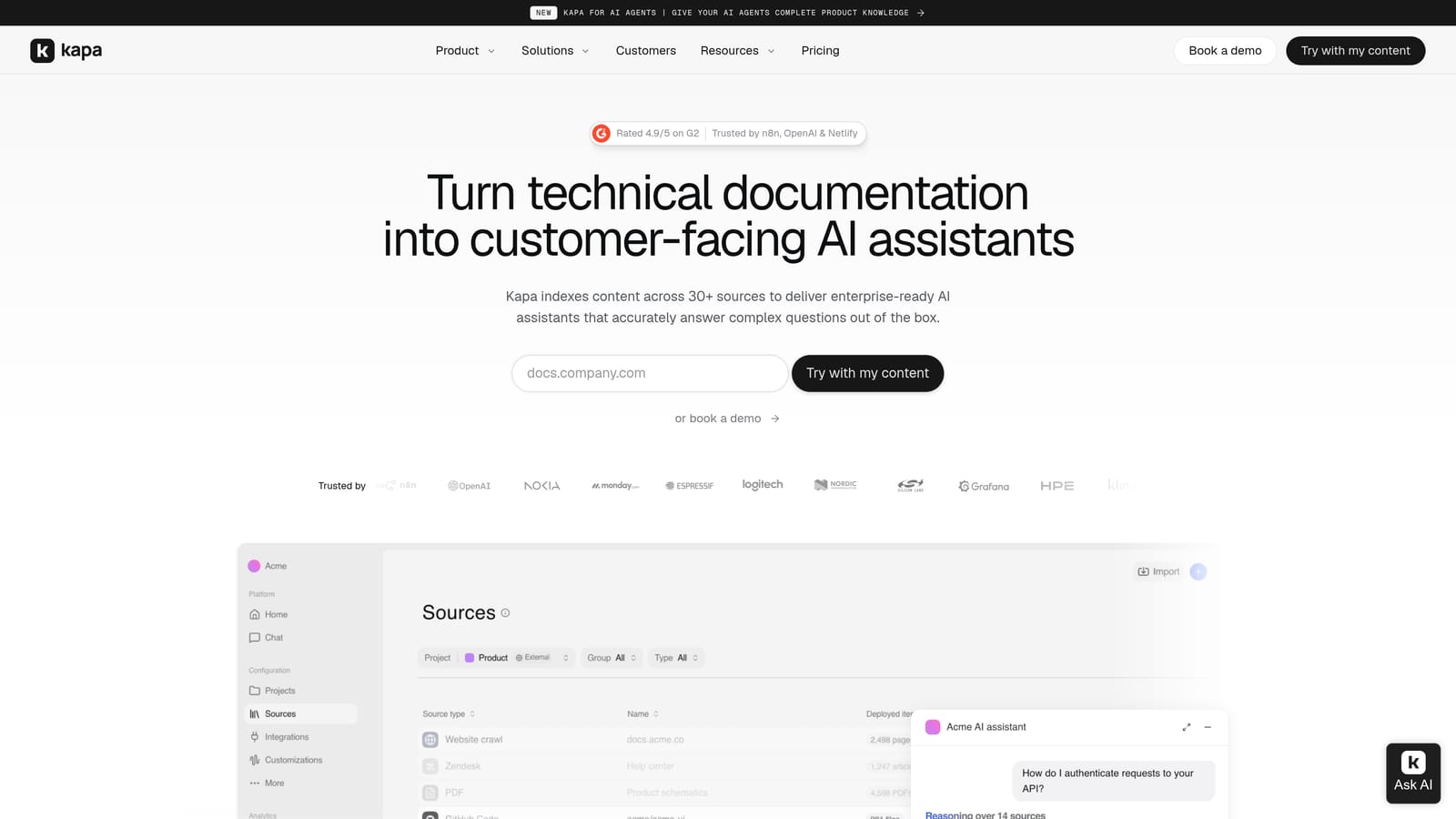The height and width of the screenshot is (819, 1456).
Task: Minimize the Acme AI assistant panel
Action: 1208,727
